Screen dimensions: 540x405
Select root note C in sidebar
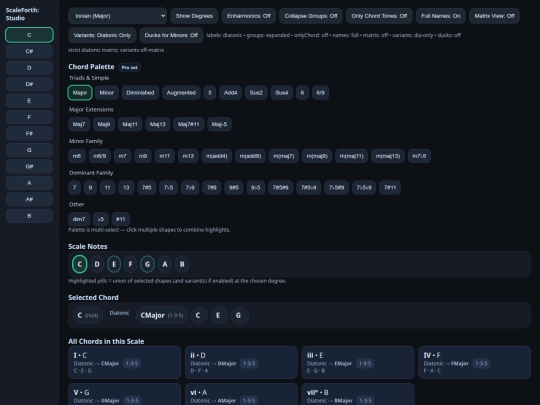tap(29, 35)
